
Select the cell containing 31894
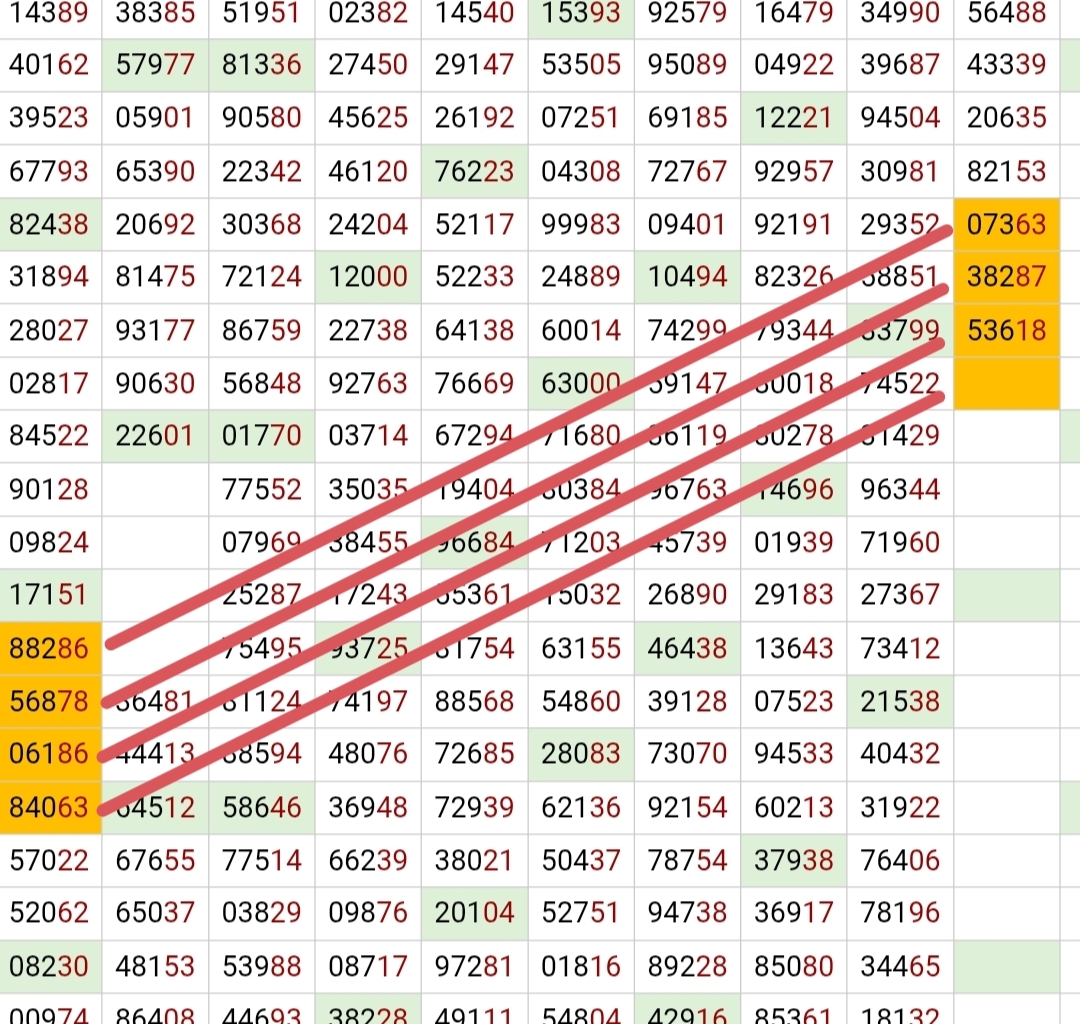(49, 277)
